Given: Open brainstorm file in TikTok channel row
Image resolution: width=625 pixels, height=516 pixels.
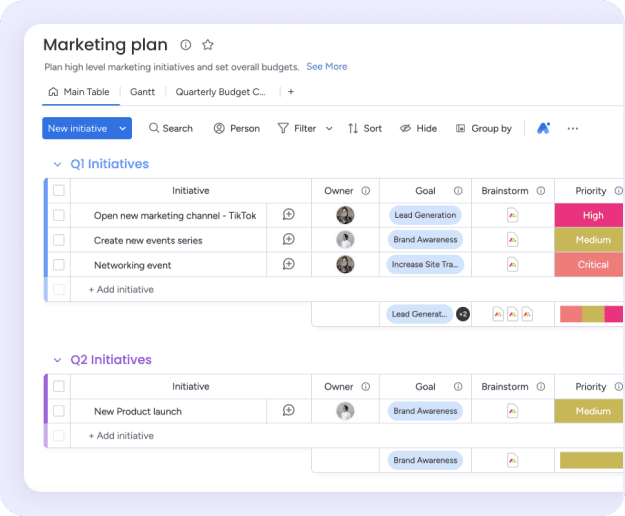Looking at the screenshot, I should coord(512,215).
